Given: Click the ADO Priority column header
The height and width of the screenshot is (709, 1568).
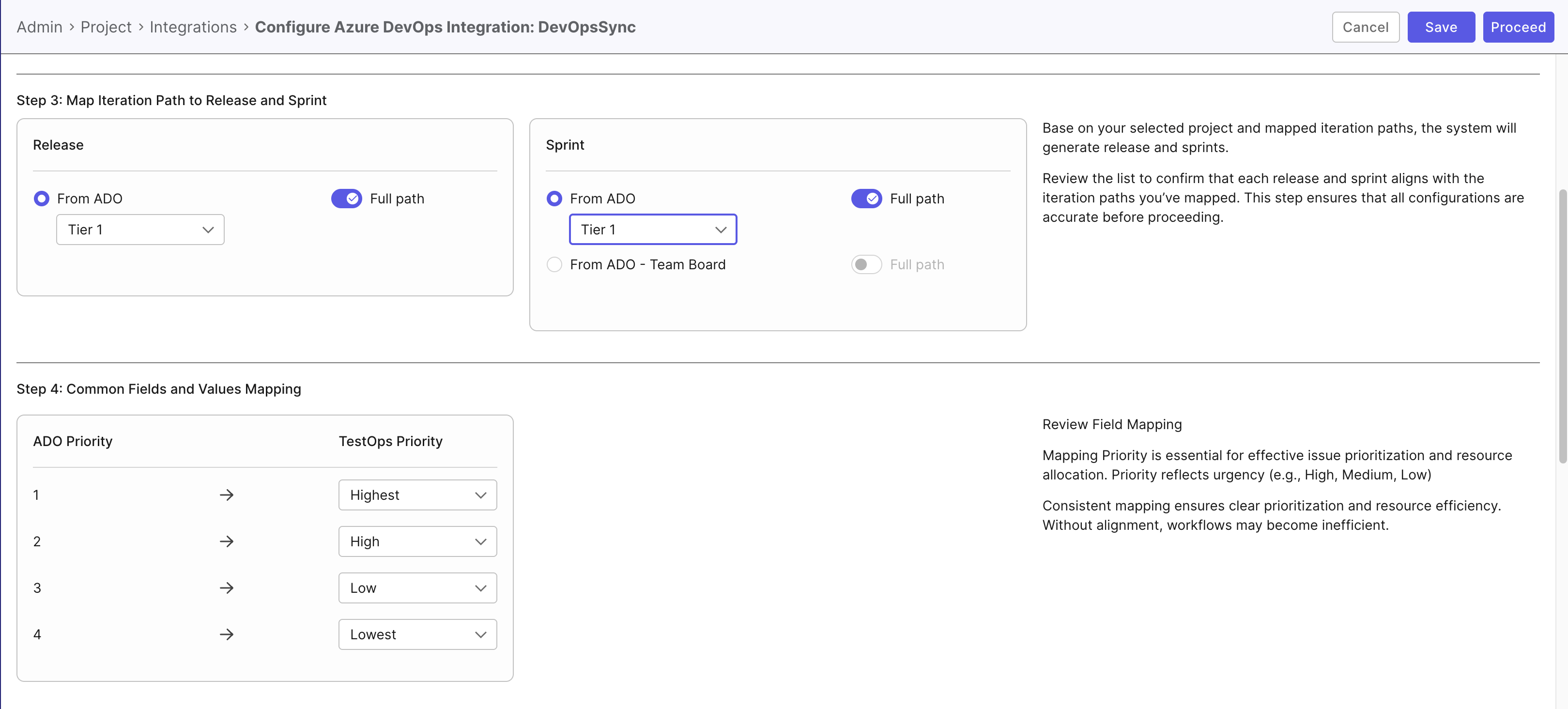Looking at the screenshot, I should (x=73, y=442).
